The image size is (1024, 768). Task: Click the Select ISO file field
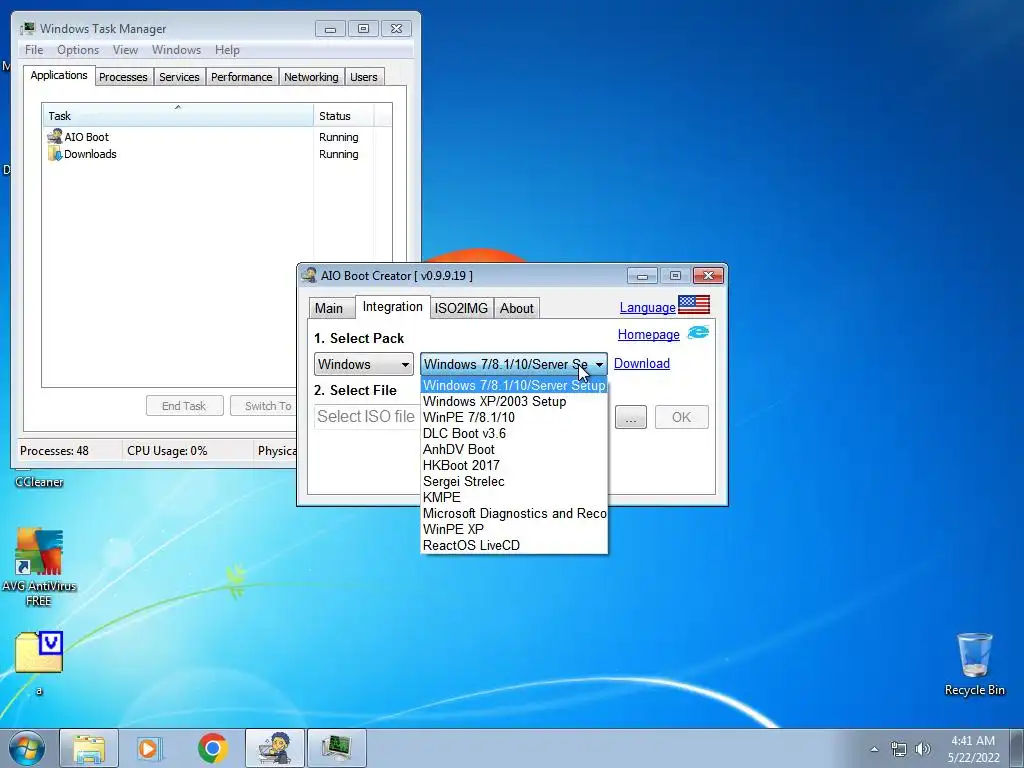pos(367,417)
